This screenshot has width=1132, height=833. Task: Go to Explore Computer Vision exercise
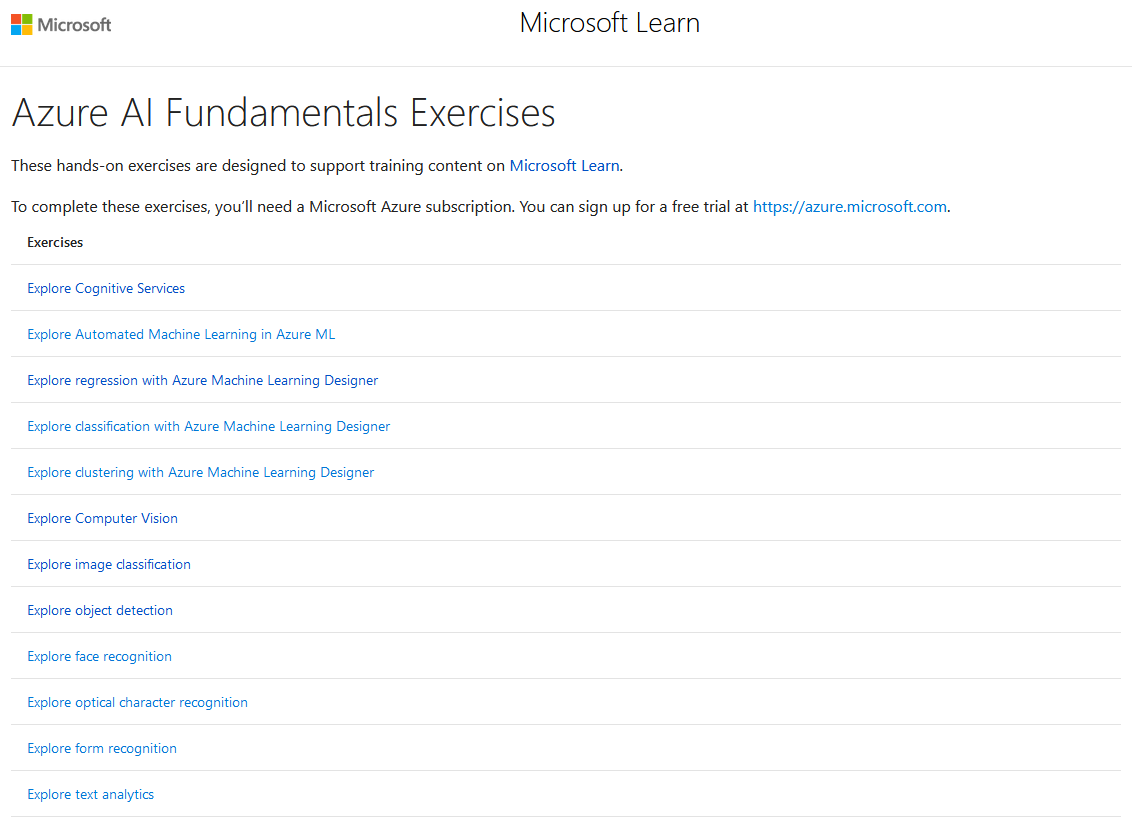click(x=103, y=518)
